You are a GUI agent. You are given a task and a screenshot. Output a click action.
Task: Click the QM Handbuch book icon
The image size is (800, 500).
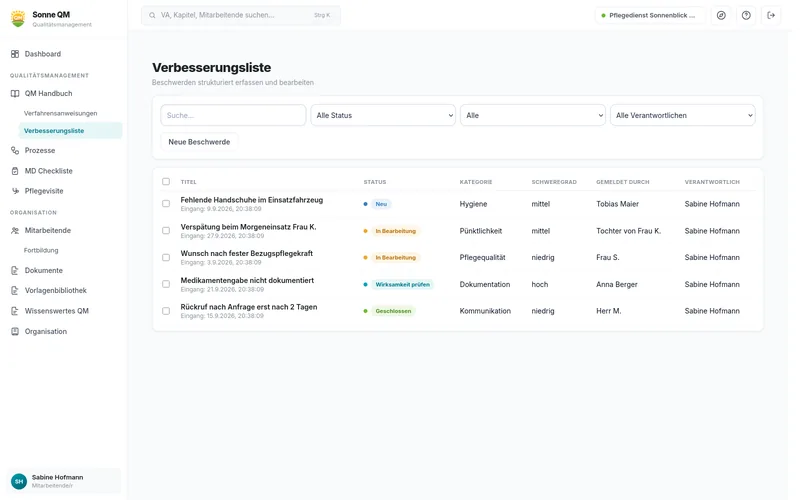(15, 94)
